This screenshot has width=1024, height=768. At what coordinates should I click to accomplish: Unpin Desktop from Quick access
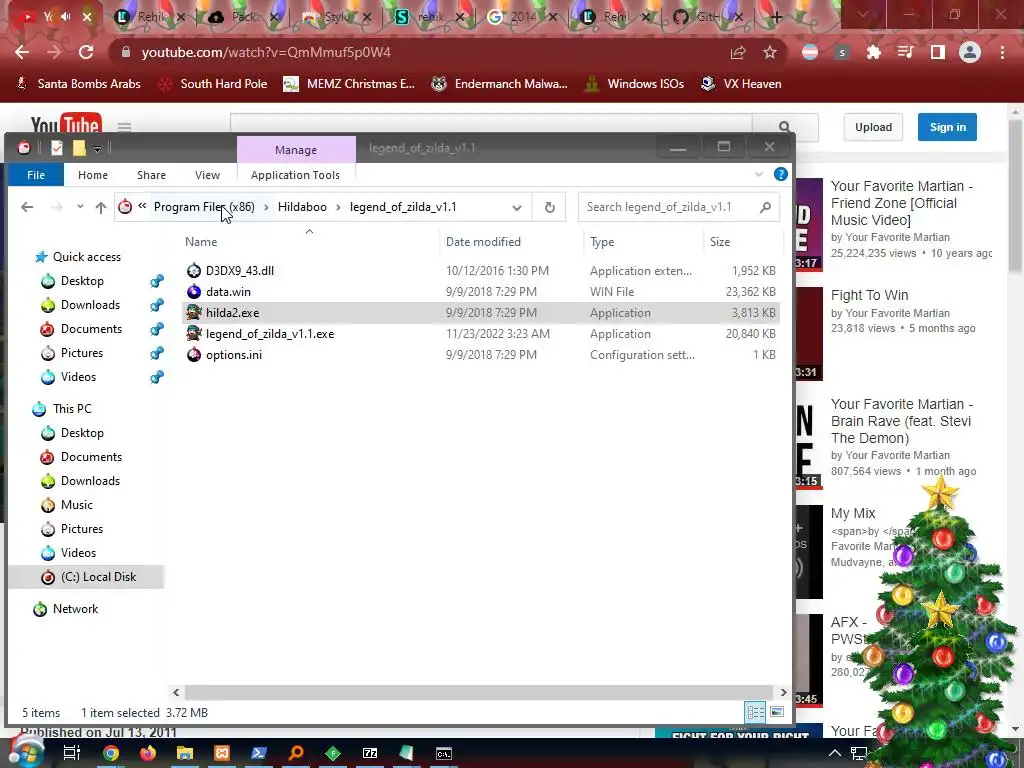pyautogui.click(x=157, y=281)
